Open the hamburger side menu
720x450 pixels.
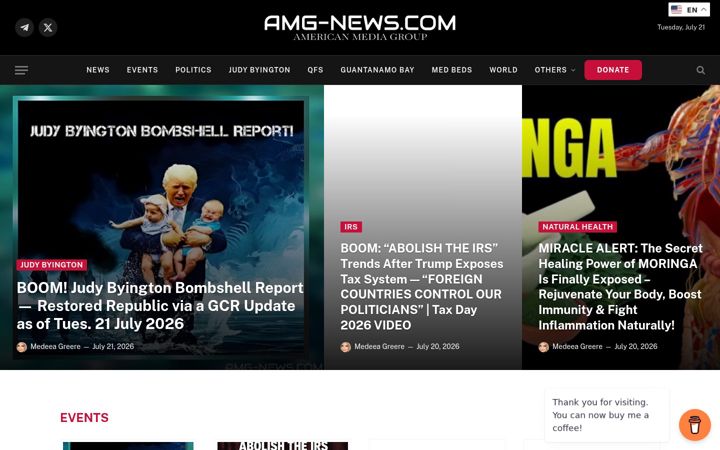[x=21, y=70]
